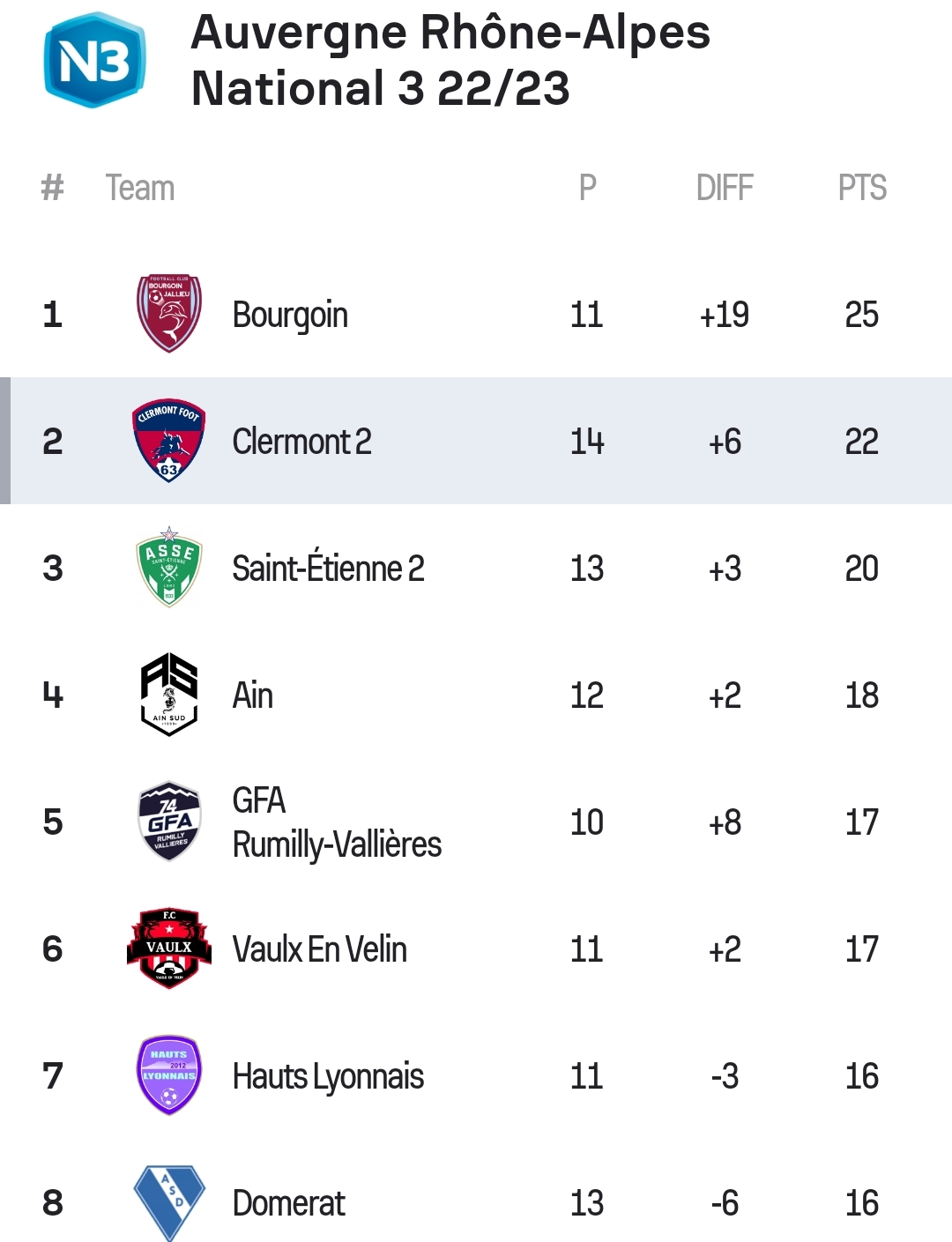
Task: Open the Hauts Lyonnais purple badge
Action: tap(169, 1075)
